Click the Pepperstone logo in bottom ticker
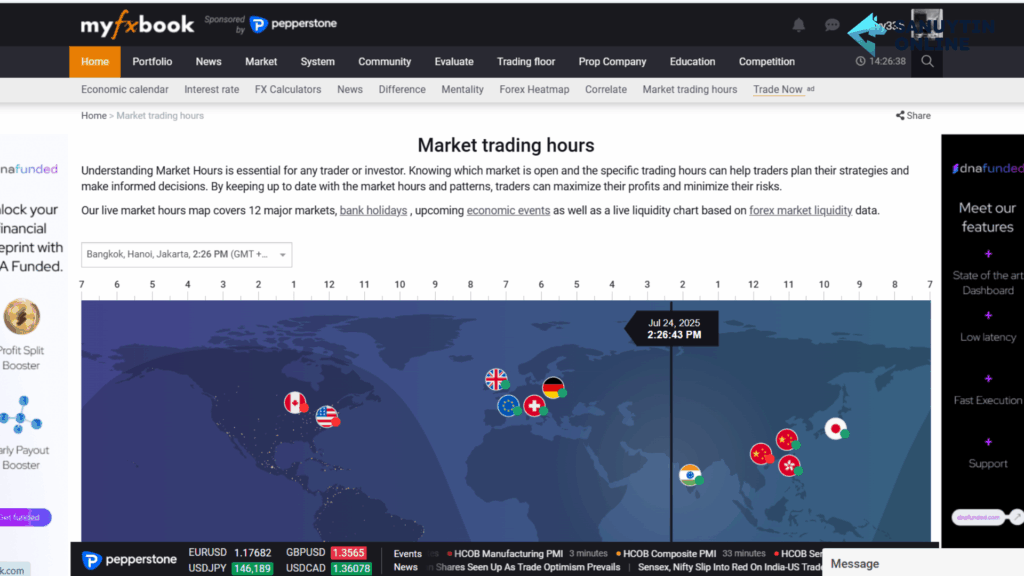This screenshot has height=576, width=1024. click(x=129, y=560)
